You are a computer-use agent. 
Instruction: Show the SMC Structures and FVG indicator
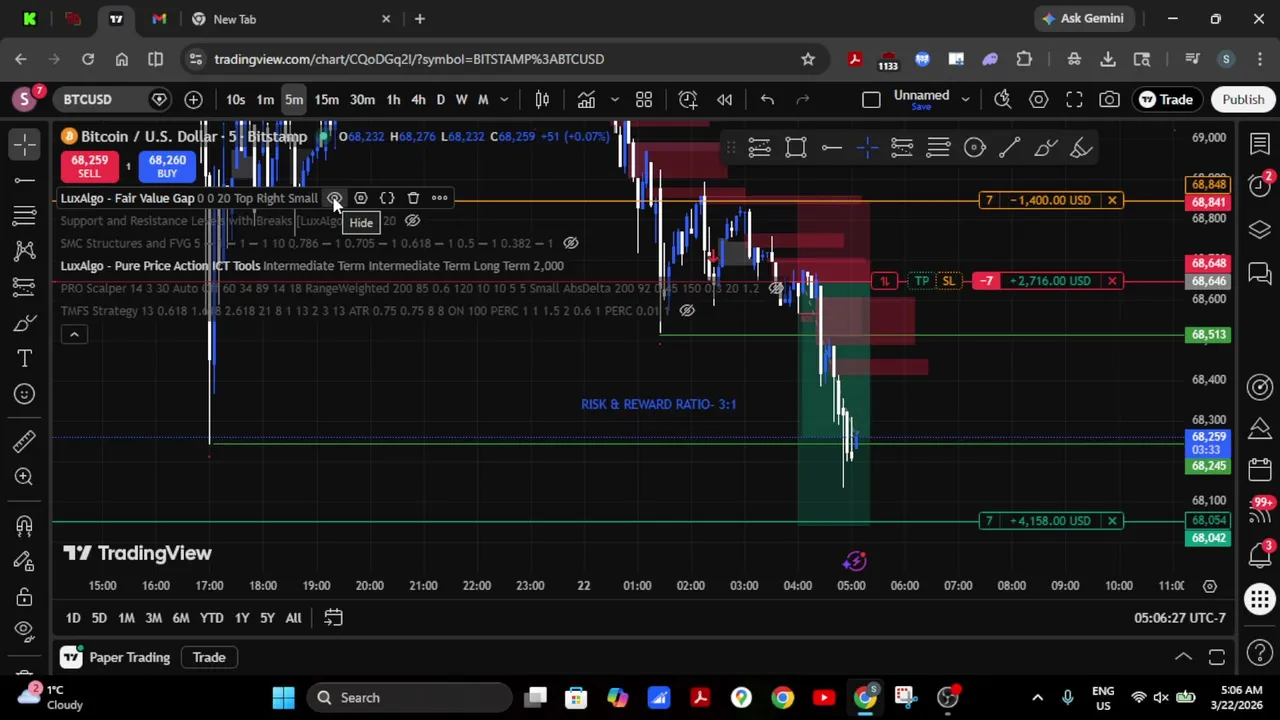(570, 243)
